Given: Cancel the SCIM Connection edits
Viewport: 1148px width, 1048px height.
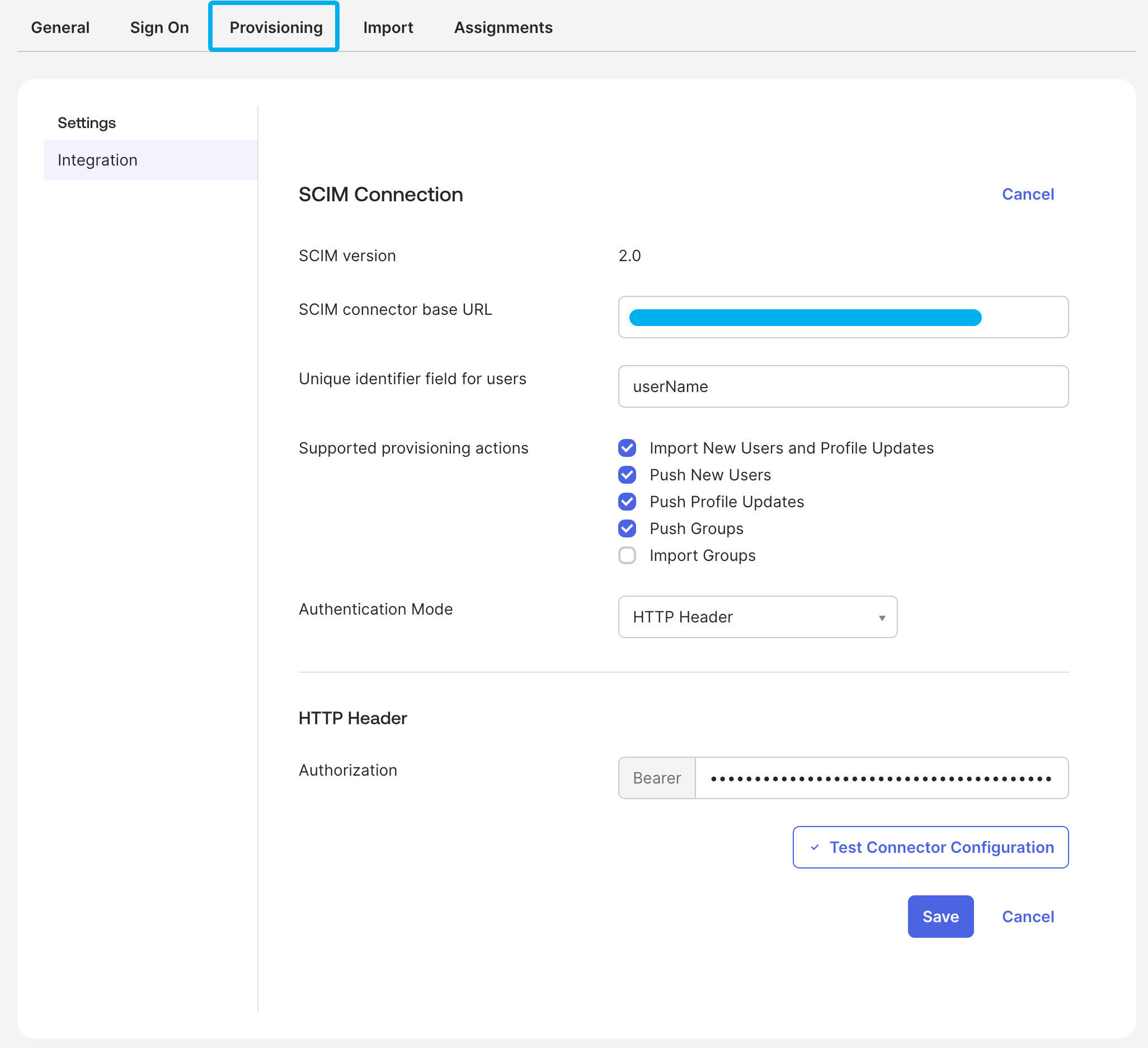Looking at the screenshot, I should [1027, 194].
